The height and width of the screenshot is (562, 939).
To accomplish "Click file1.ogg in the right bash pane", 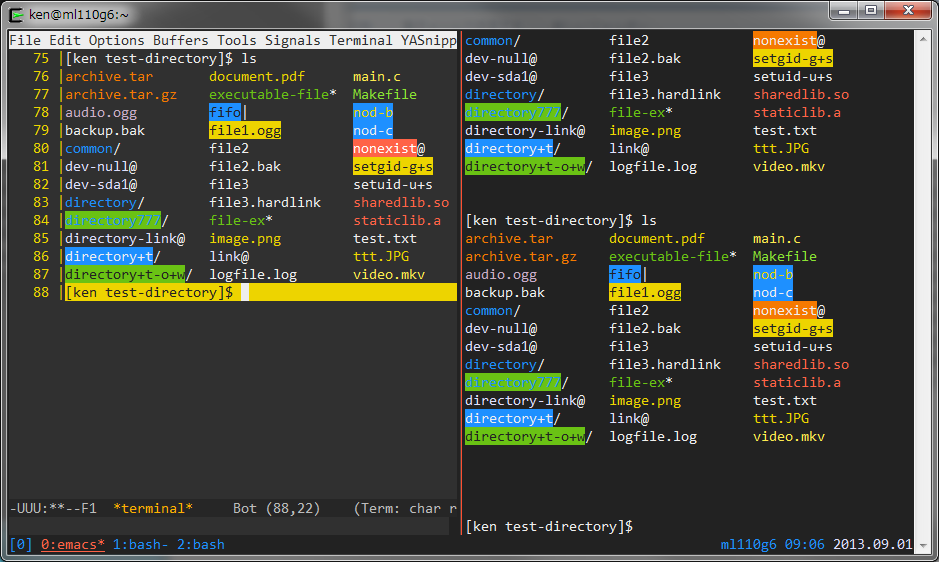I will pyautogui.click(x=645, y=292).
